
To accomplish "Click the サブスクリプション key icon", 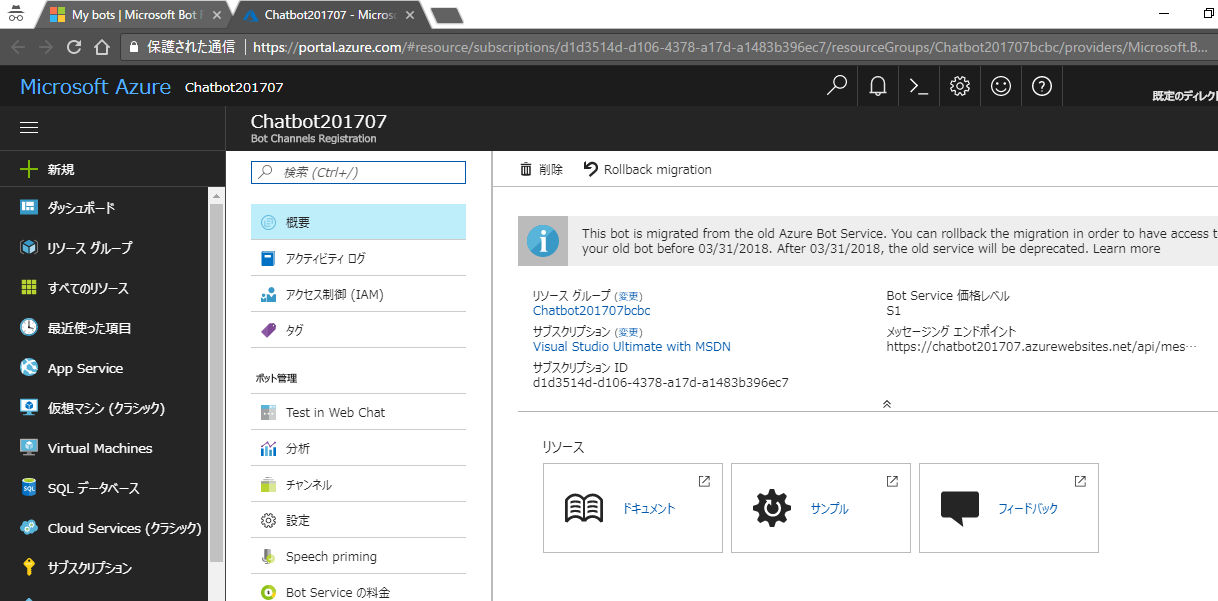I will point(29,567).
